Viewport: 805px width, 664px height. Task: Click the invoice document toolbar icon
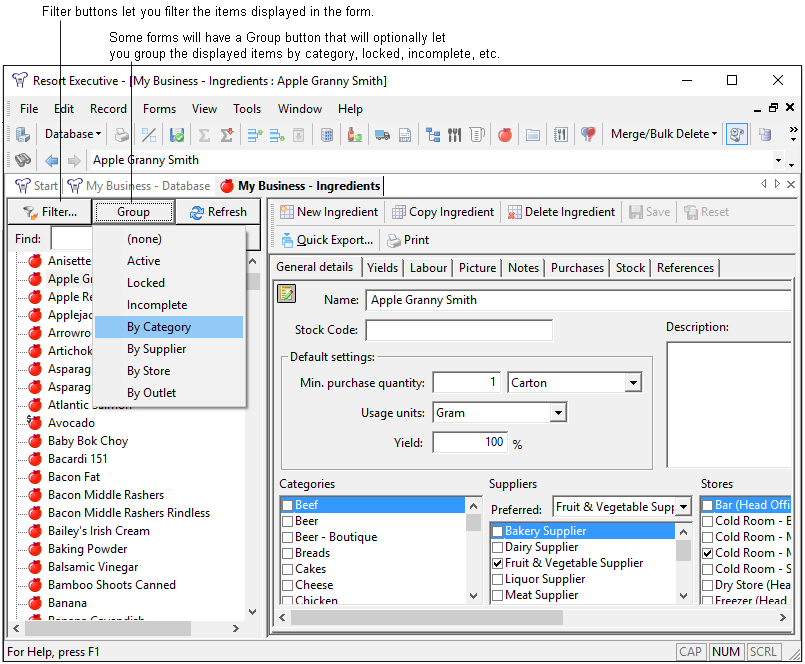(x=405, y=135)
